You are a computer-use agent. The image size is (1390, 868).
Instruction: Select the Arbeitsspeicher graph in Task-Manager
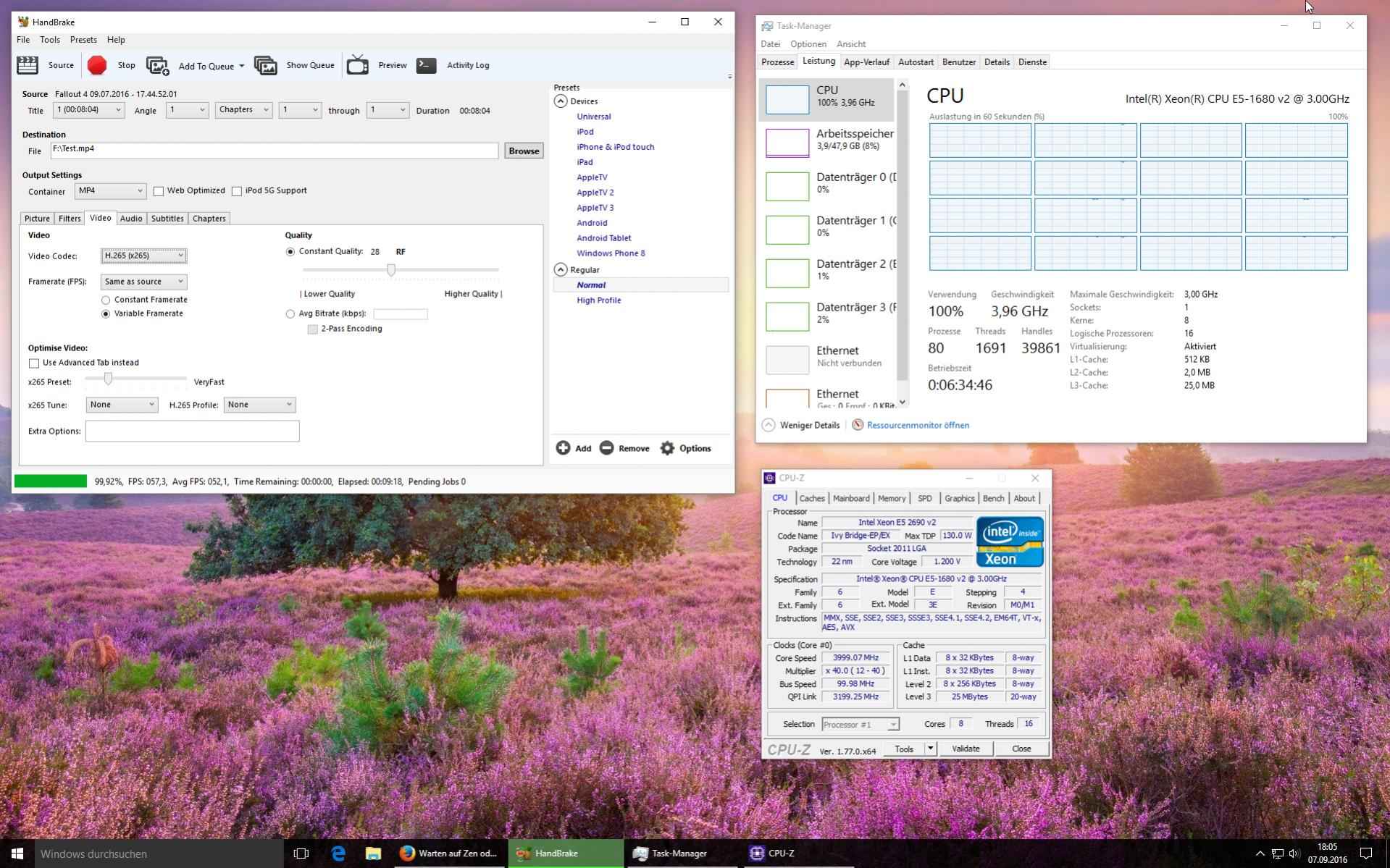[x=787, y=143]
